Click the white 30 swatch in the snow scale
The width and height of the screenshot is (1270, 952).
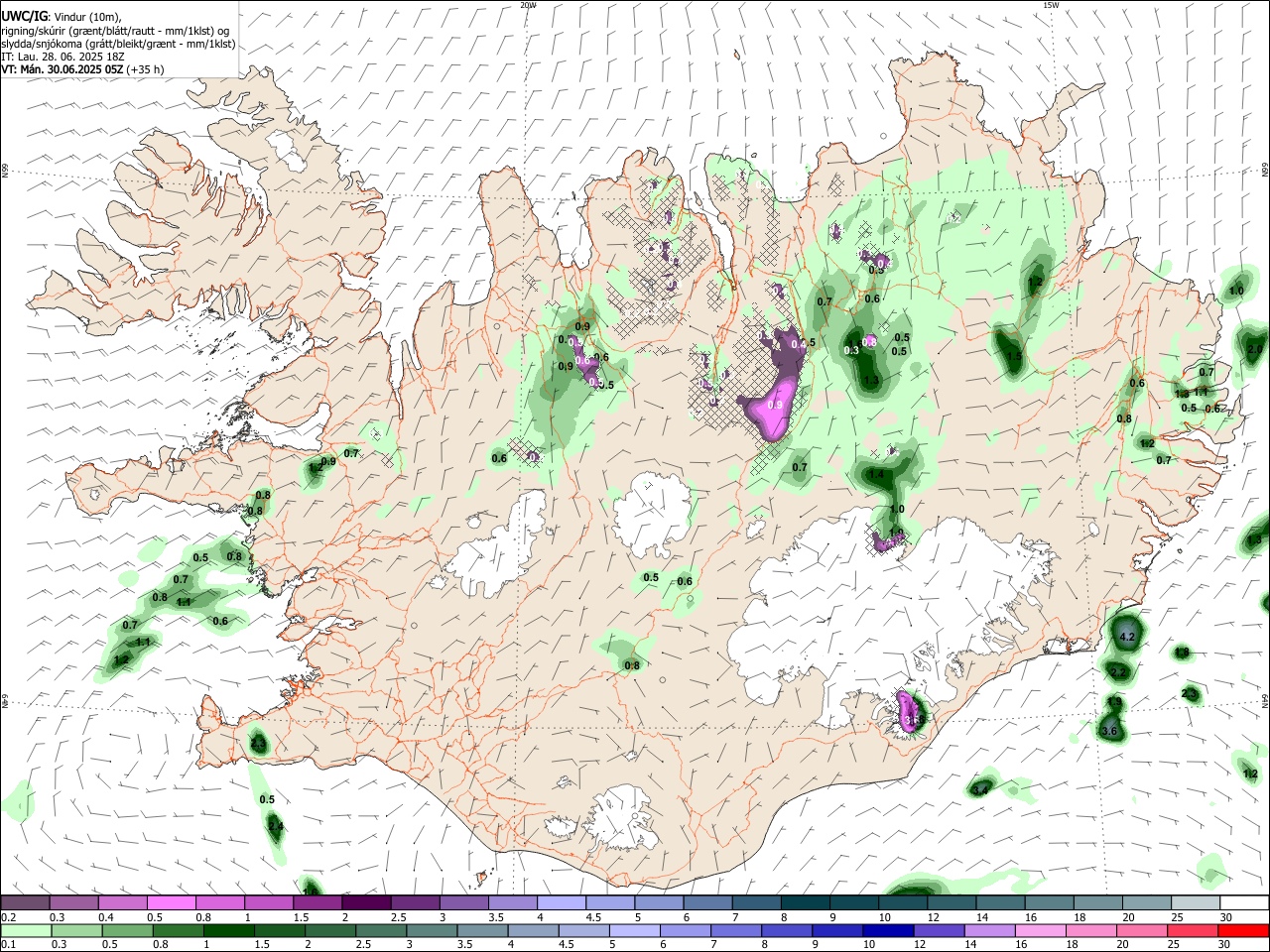[x=1244, y=902]
